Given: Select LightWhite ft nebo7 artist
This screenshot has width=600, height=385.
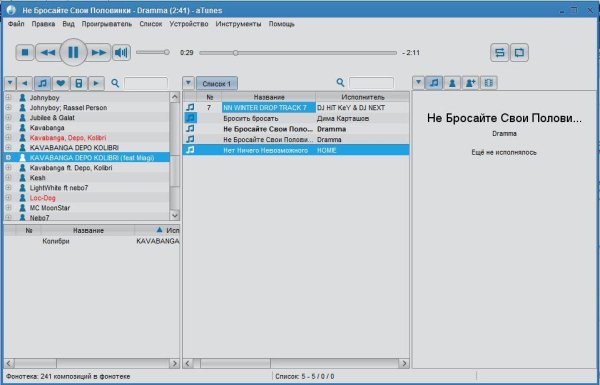Looking at the screenshot, I should (x=59, y=188).
